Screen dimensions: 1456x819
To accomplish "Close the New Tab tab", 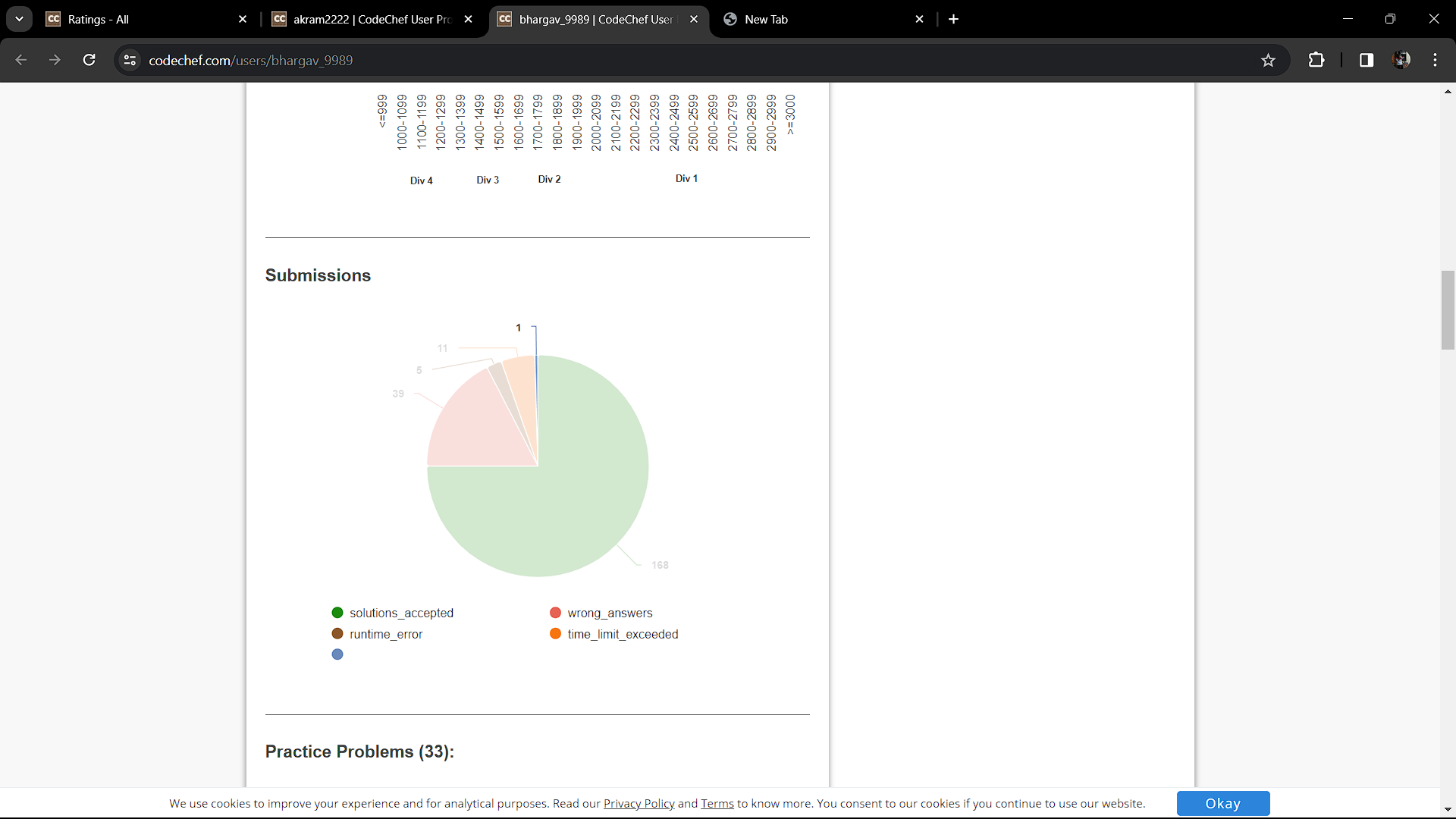I will click(919, 19).
